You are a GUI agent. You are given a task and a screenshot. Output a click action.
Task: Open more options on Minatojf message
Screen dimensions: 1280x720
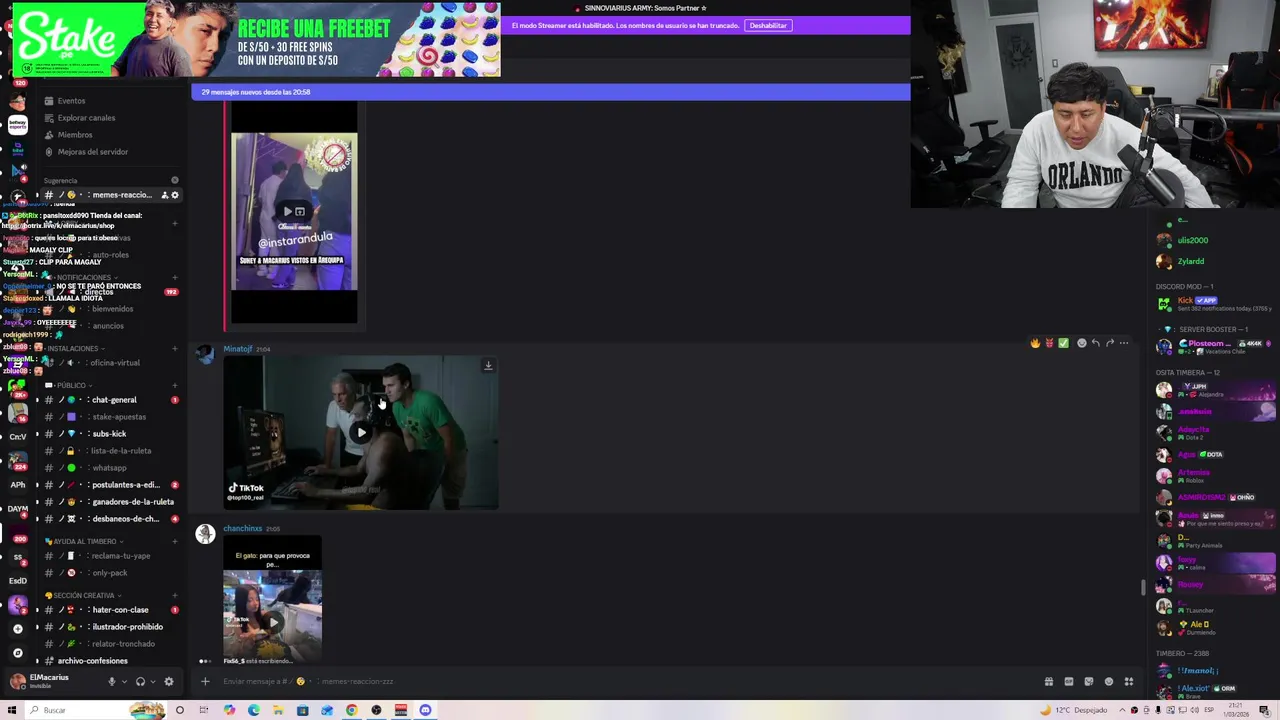click(1123, 343)
